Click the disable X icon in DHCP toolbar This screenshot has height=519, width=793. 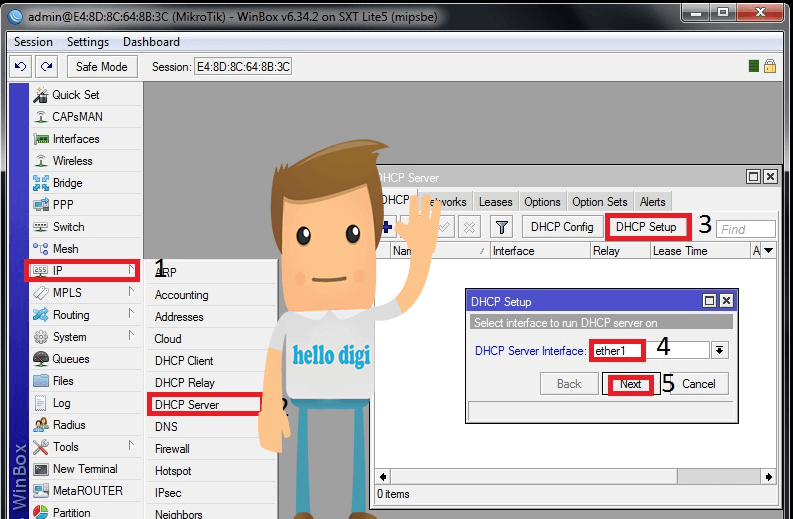[469, 227]
